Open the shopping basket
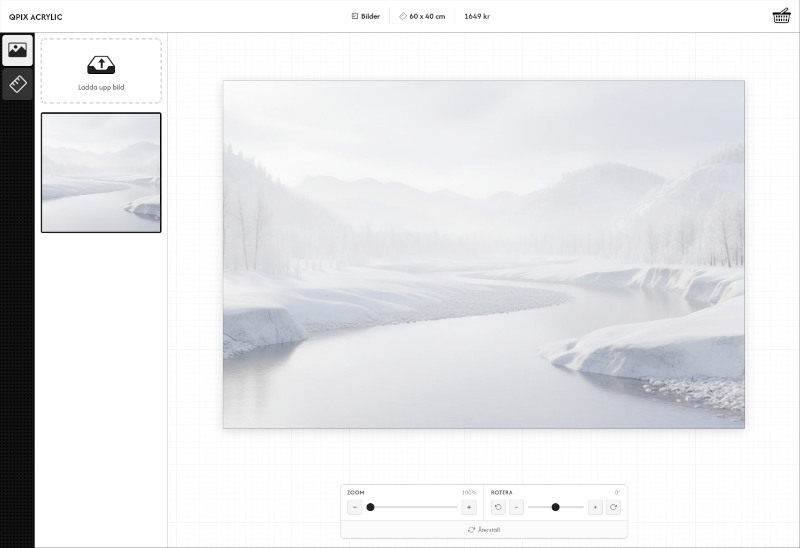Viewport: 800px width, 548px height. (781, 16)
